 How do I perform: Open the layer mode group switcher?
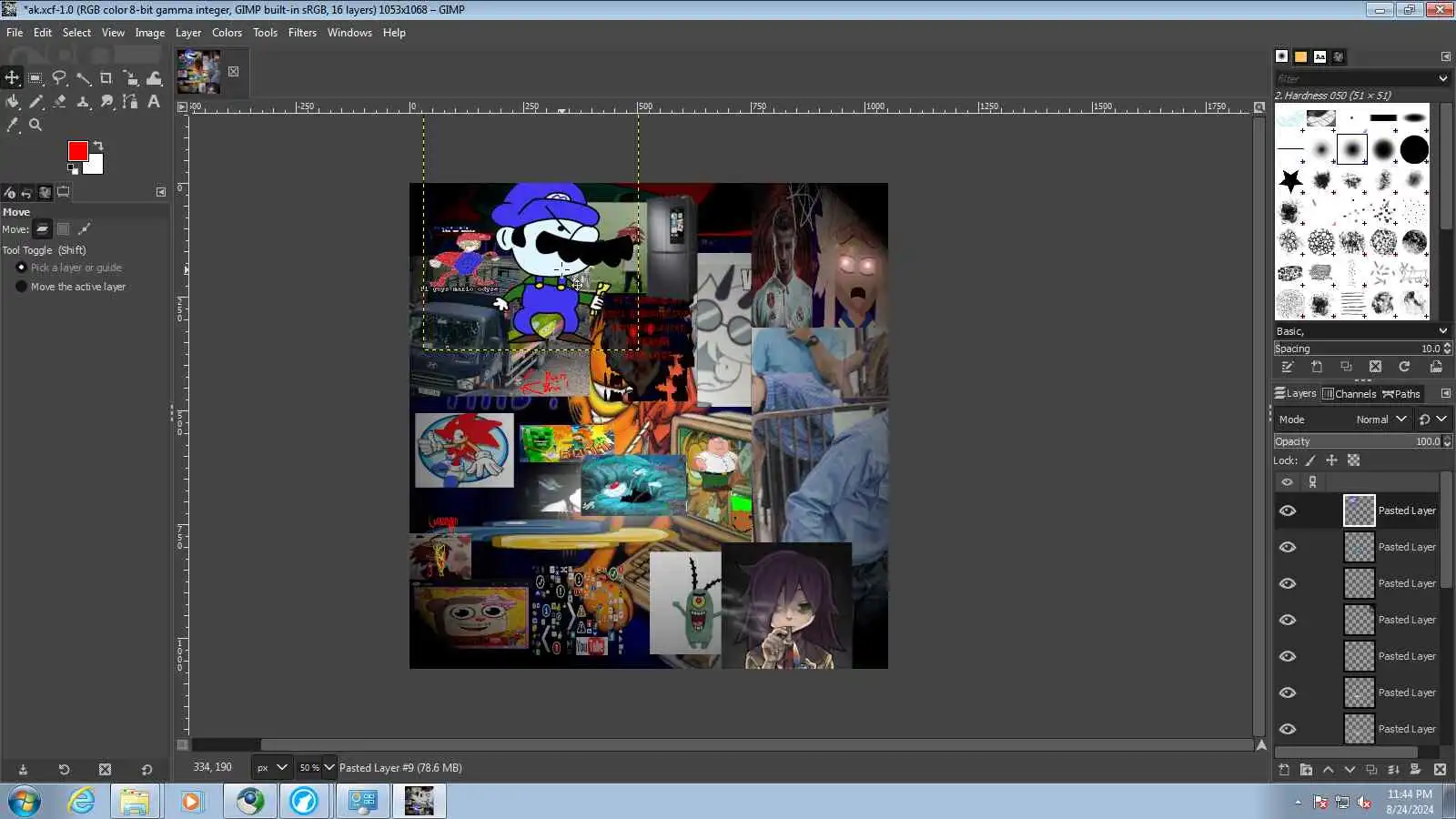tap(1431, 420)
